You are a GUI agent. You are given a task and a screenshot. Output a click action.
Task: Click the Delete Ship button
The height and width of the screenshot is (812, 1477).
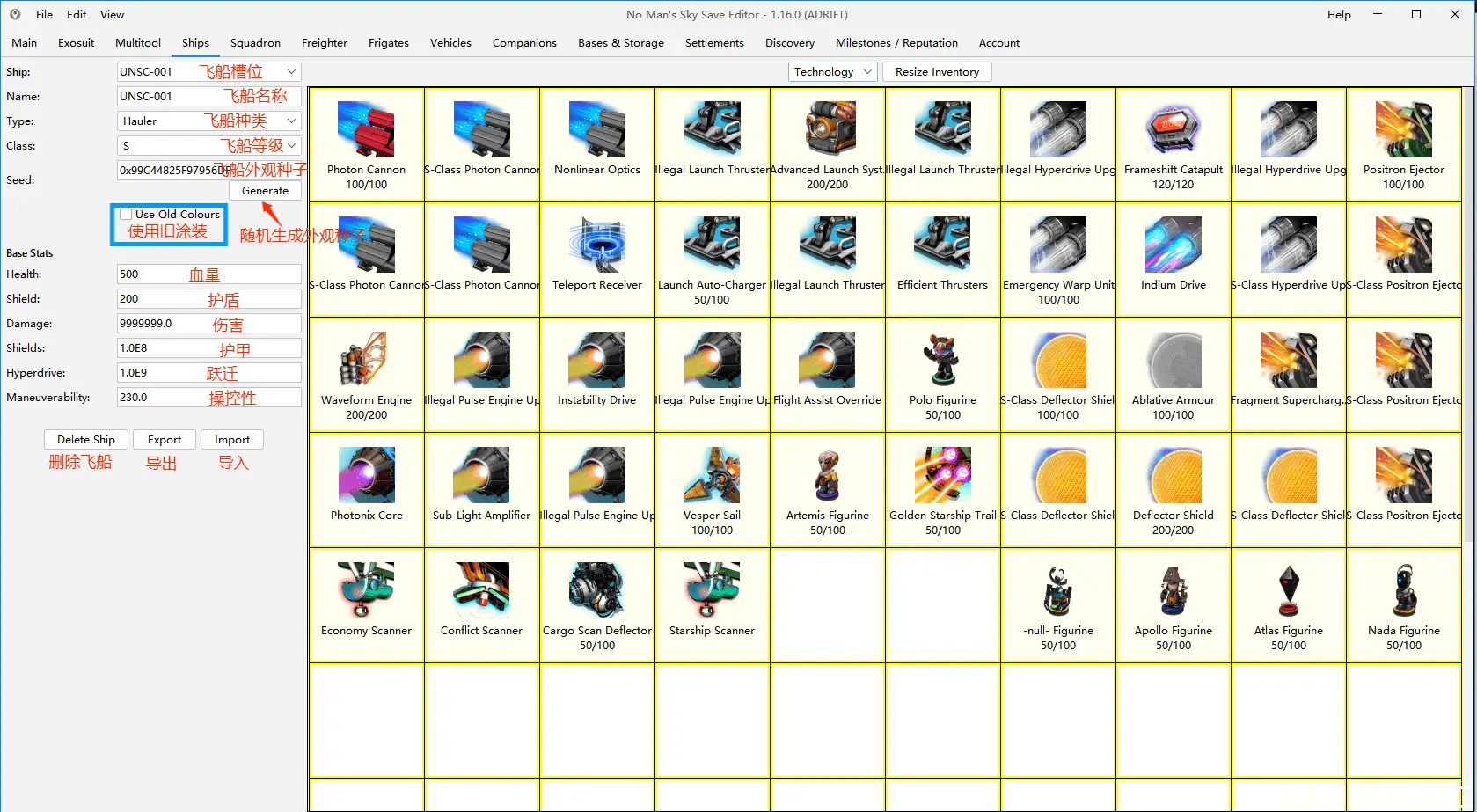(x=86, y=440)
